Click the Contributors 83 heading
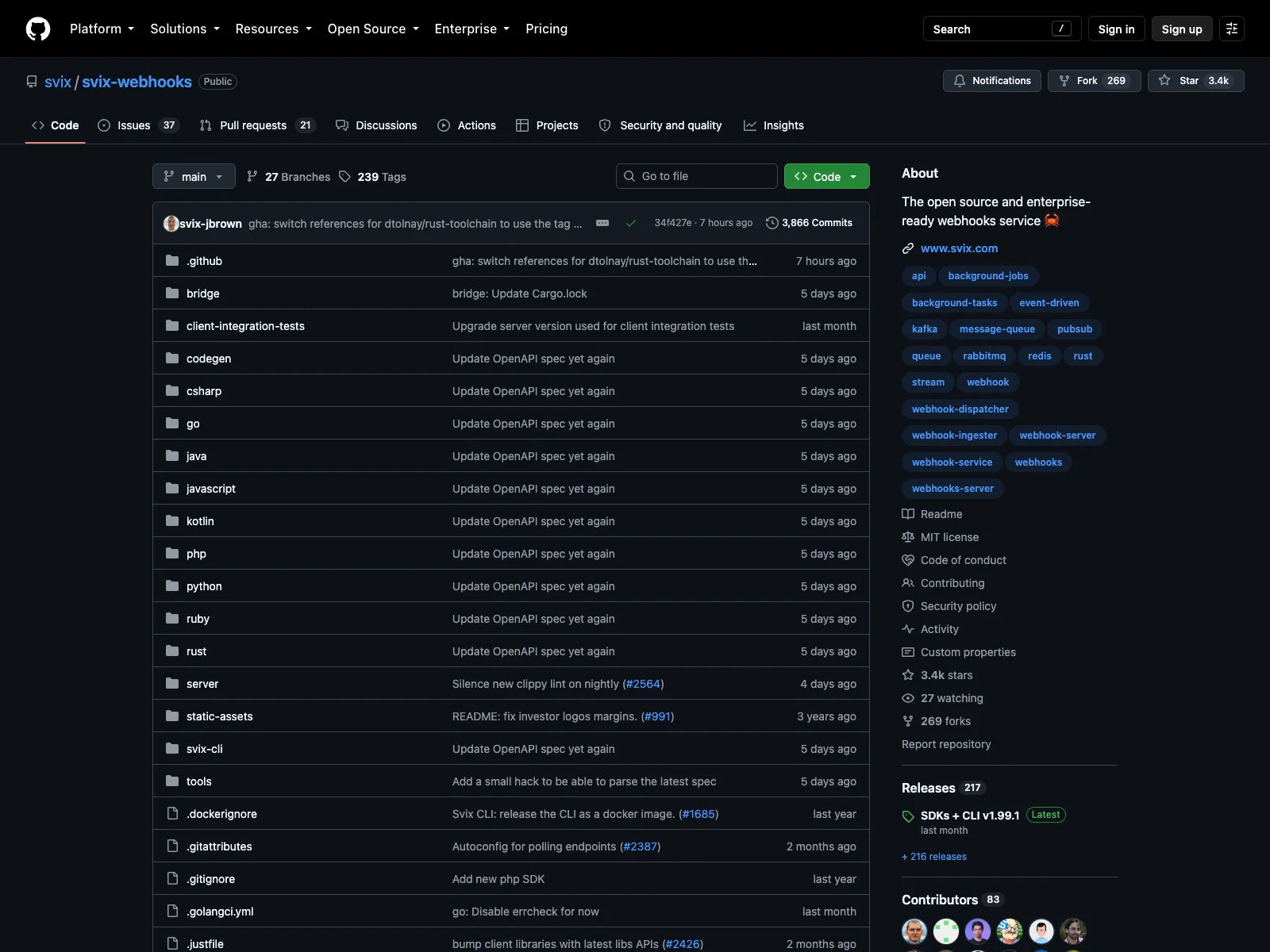The image size is (1270, 952). pos(953,900)
